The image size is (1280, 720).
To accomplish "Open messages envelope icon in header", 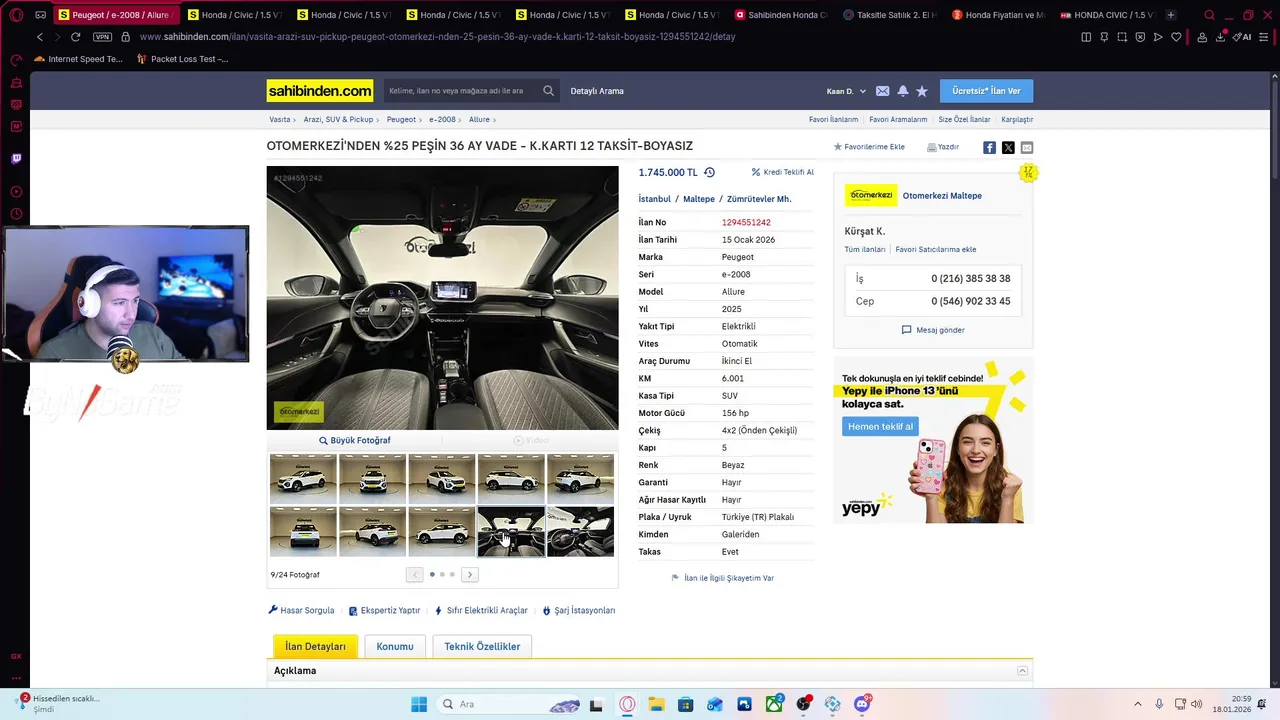I will [882, 91].
